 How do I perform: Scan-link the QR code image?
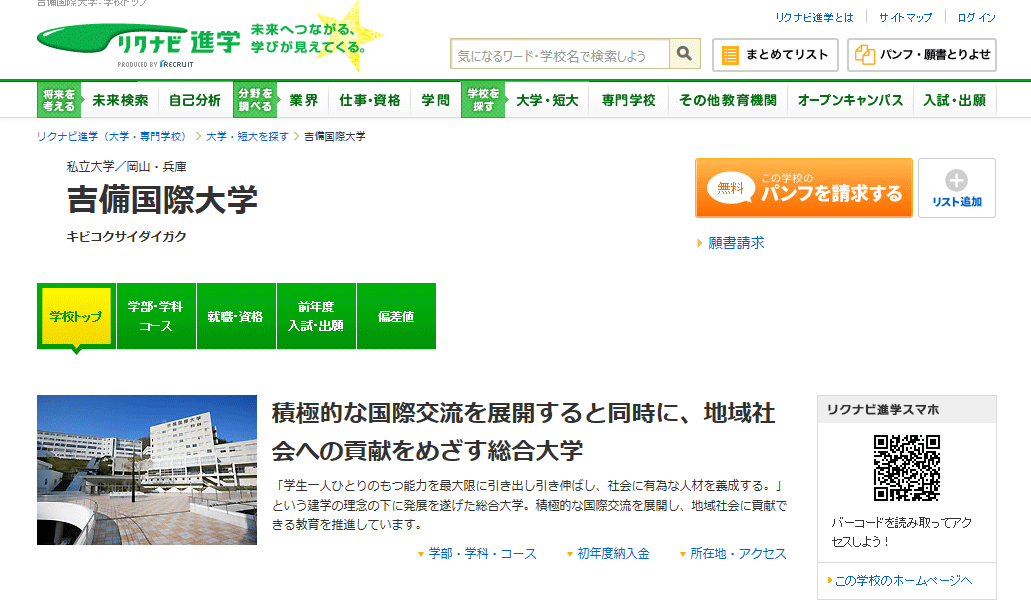coord(907,468)
